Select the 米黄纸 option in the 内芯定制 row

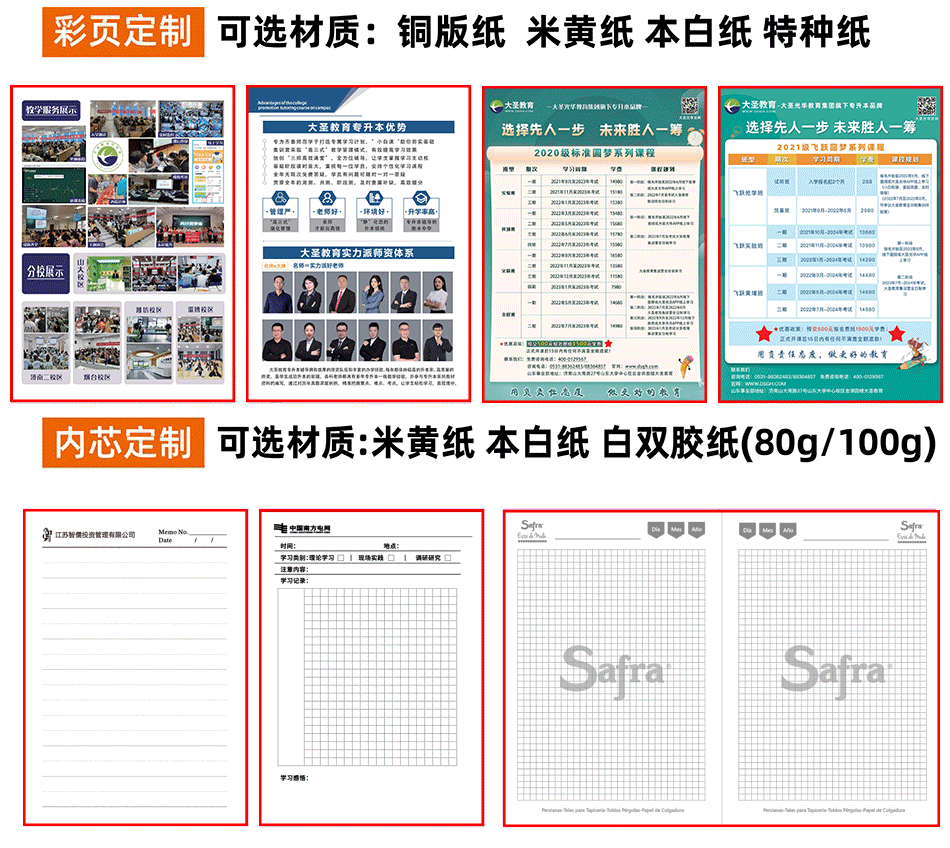pyautogui.click(x=423, y=443)
